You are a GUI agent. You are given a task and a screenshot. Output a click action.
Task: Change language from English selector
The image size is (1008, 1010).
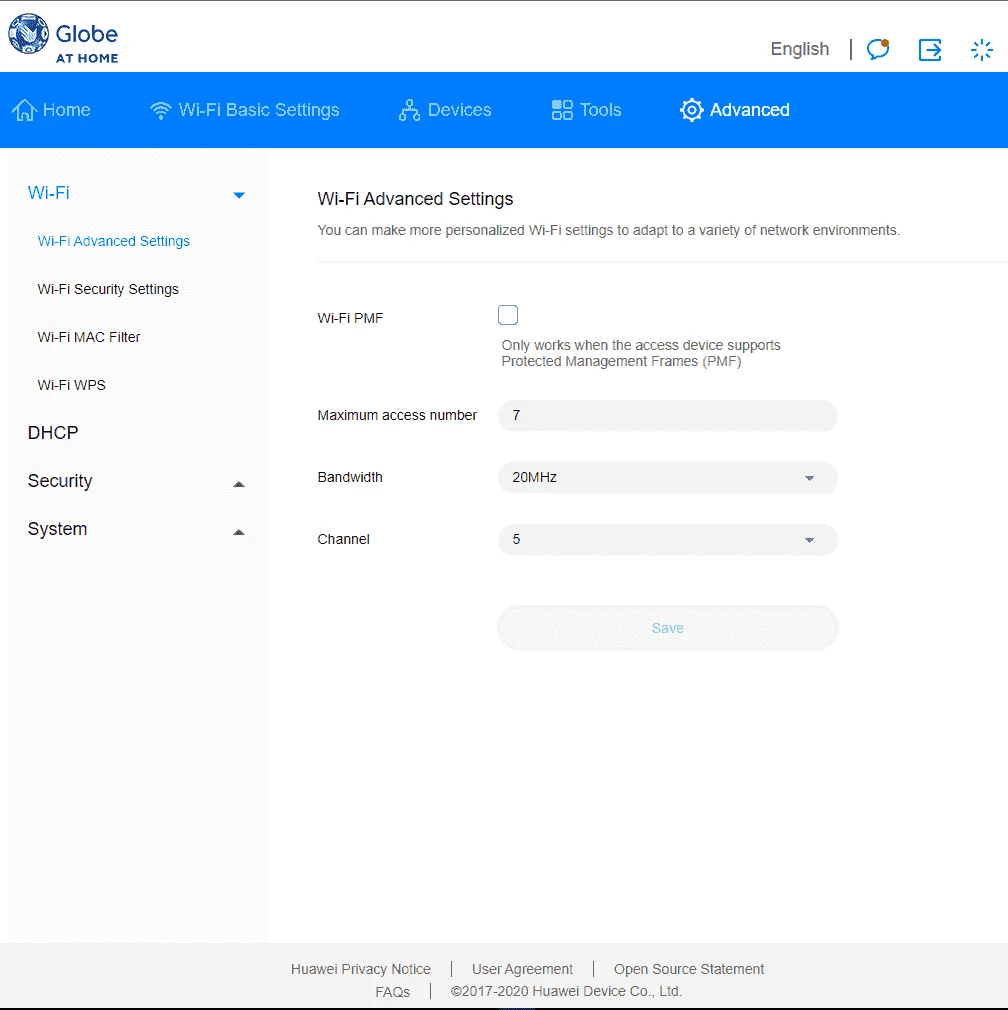tap(799, 49)
